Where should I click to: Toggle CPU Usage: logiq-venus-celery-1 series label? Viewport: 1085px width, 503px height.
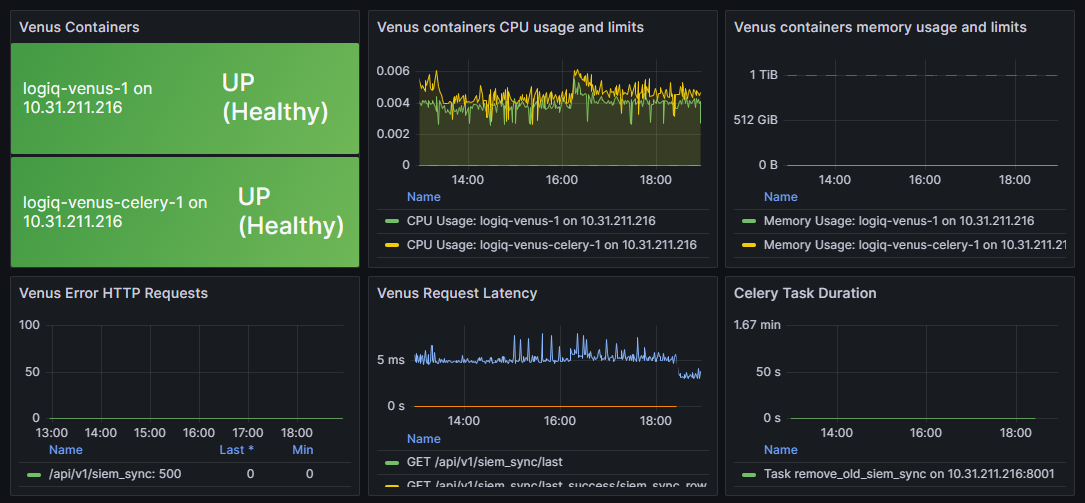coord(551,244)
